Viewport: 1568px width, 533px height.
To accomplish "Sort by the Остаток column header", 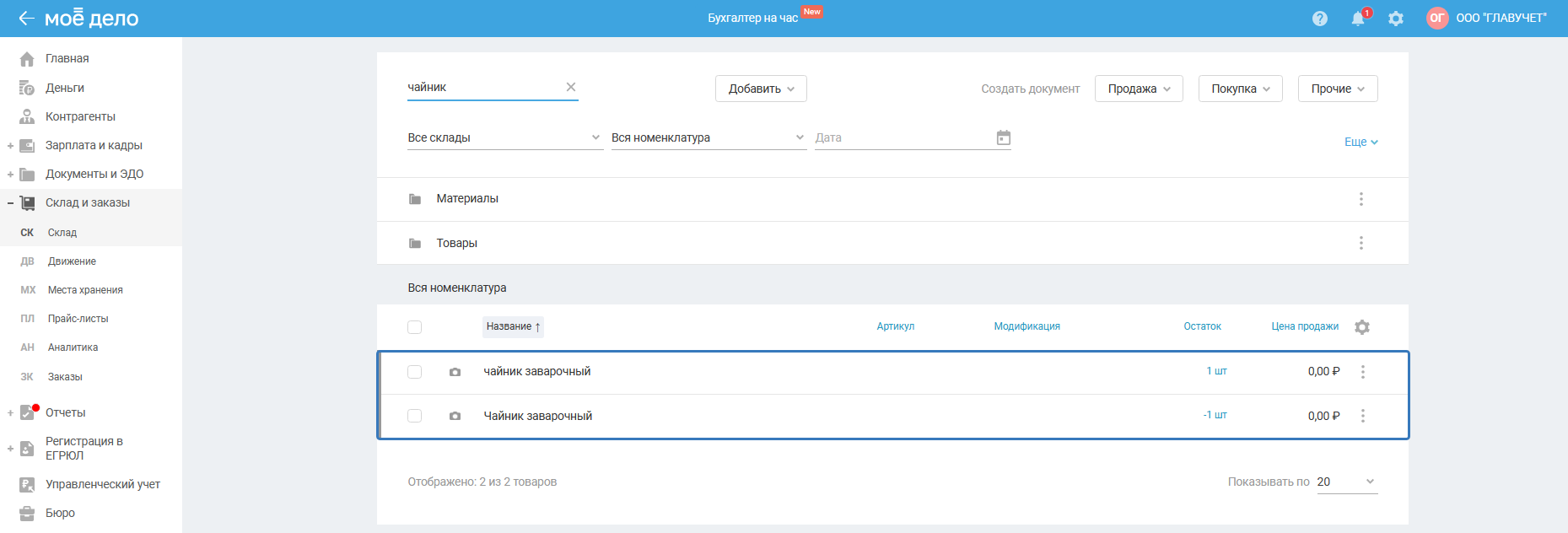I will pos(1202,326).
